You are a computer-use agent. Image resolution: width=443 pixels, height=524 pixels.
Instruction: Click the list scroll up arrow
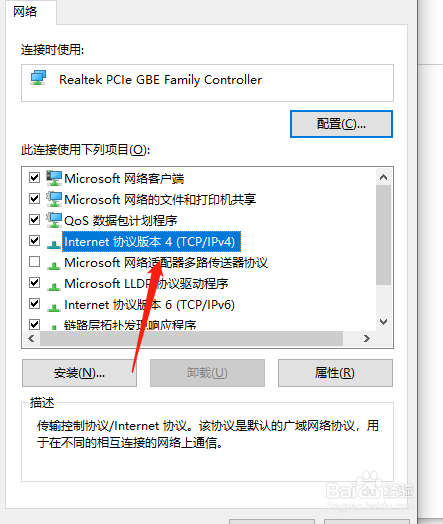(384, 177)
